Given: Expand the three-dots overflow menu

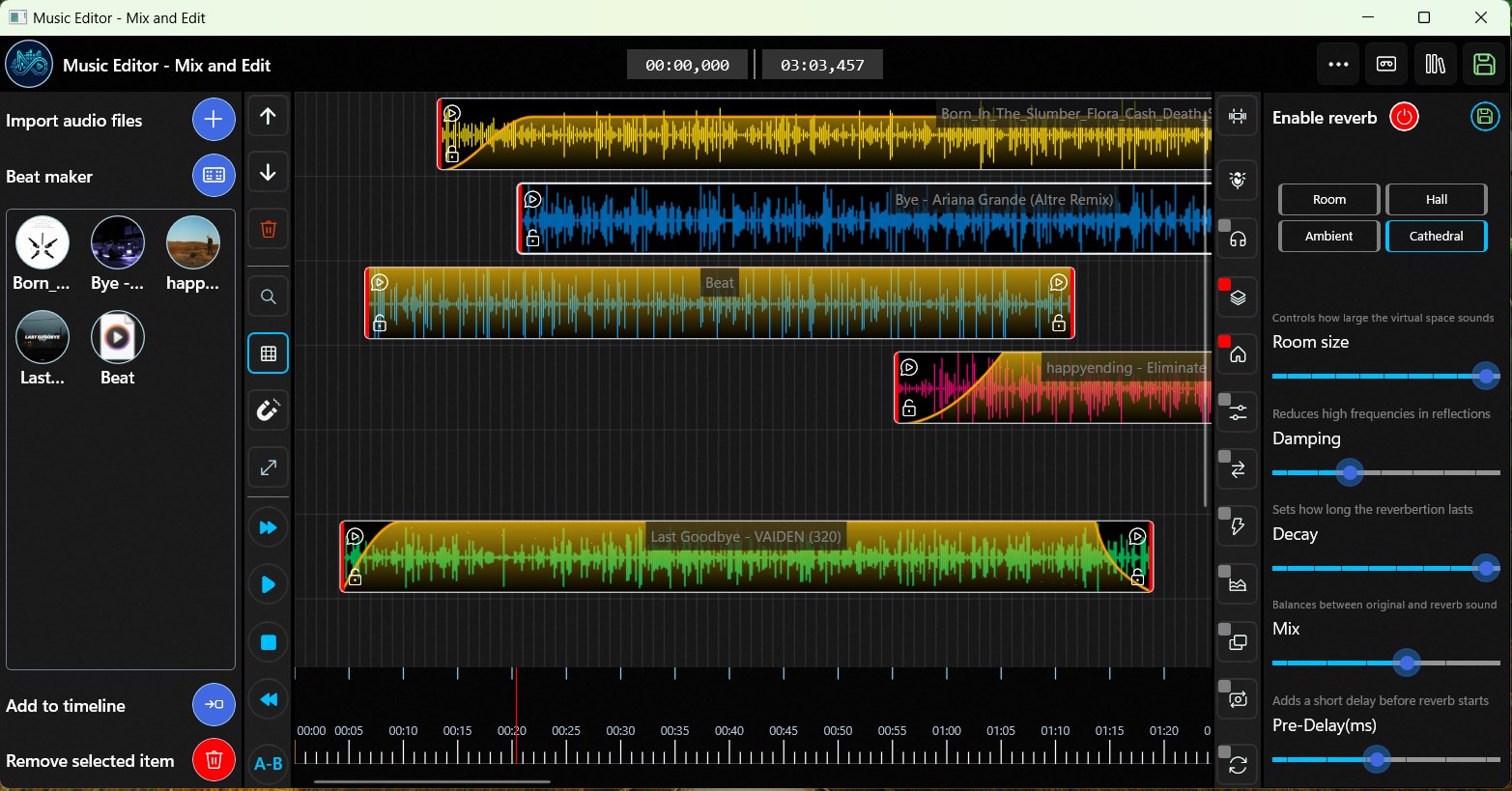Looking at the screenshot, I should pyautogui.click(x=1338, y=64).
